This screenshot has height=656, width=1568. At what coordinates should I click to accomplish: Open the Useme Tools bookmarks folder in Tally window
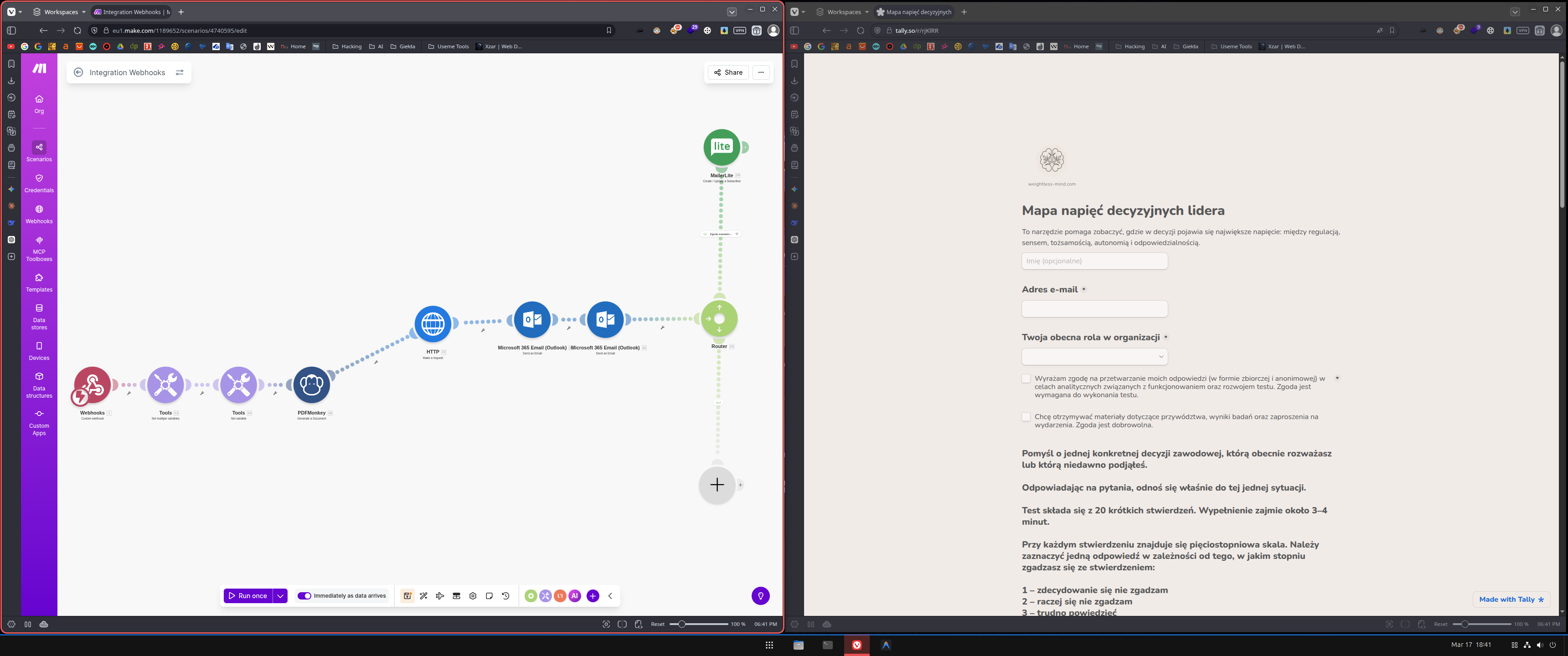(1232, 46)
